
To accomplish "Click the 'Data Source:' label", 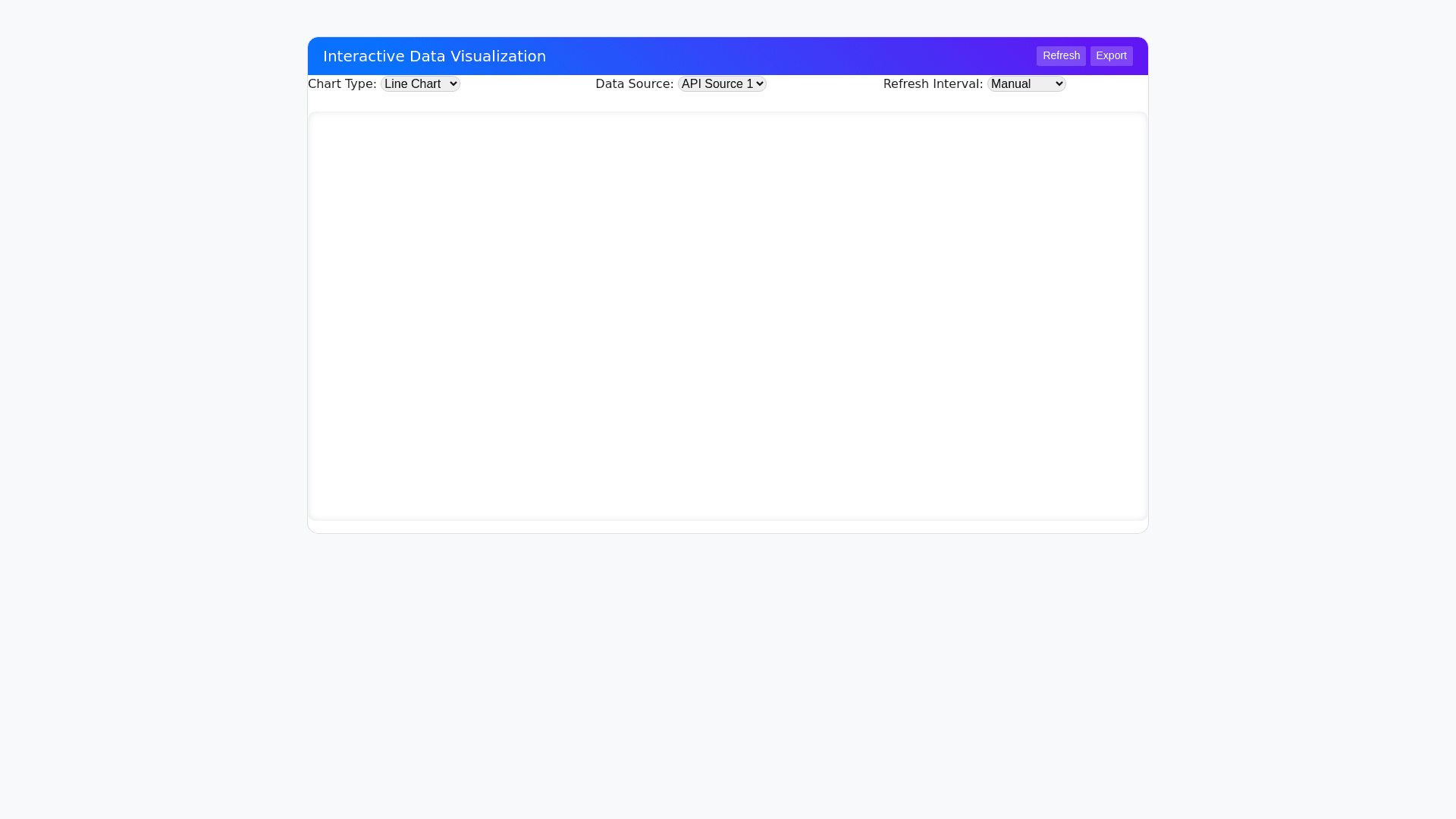I will pos(634,84).
